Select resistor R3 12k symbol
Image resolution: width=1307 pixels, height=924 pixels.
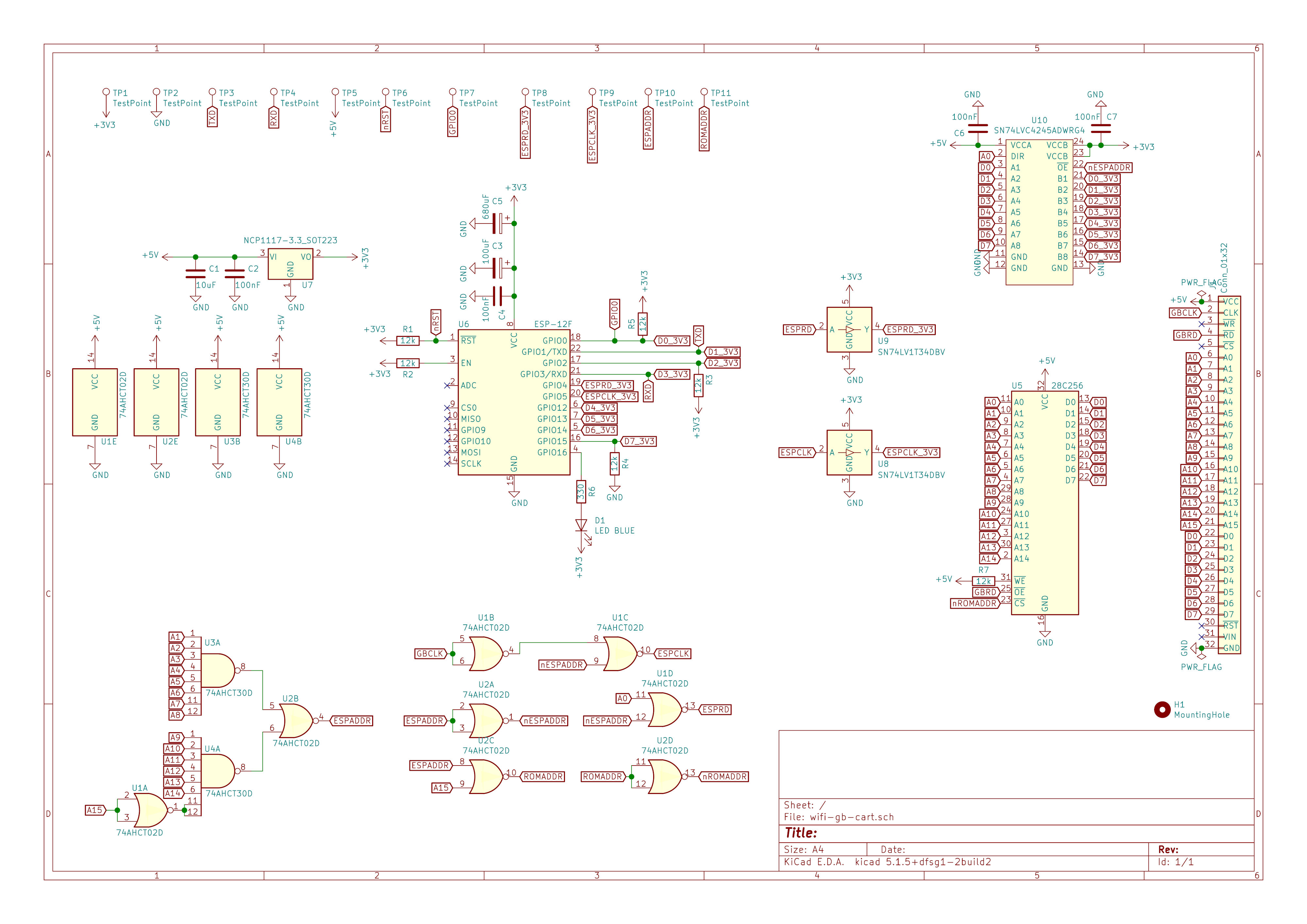coord(699,386)
